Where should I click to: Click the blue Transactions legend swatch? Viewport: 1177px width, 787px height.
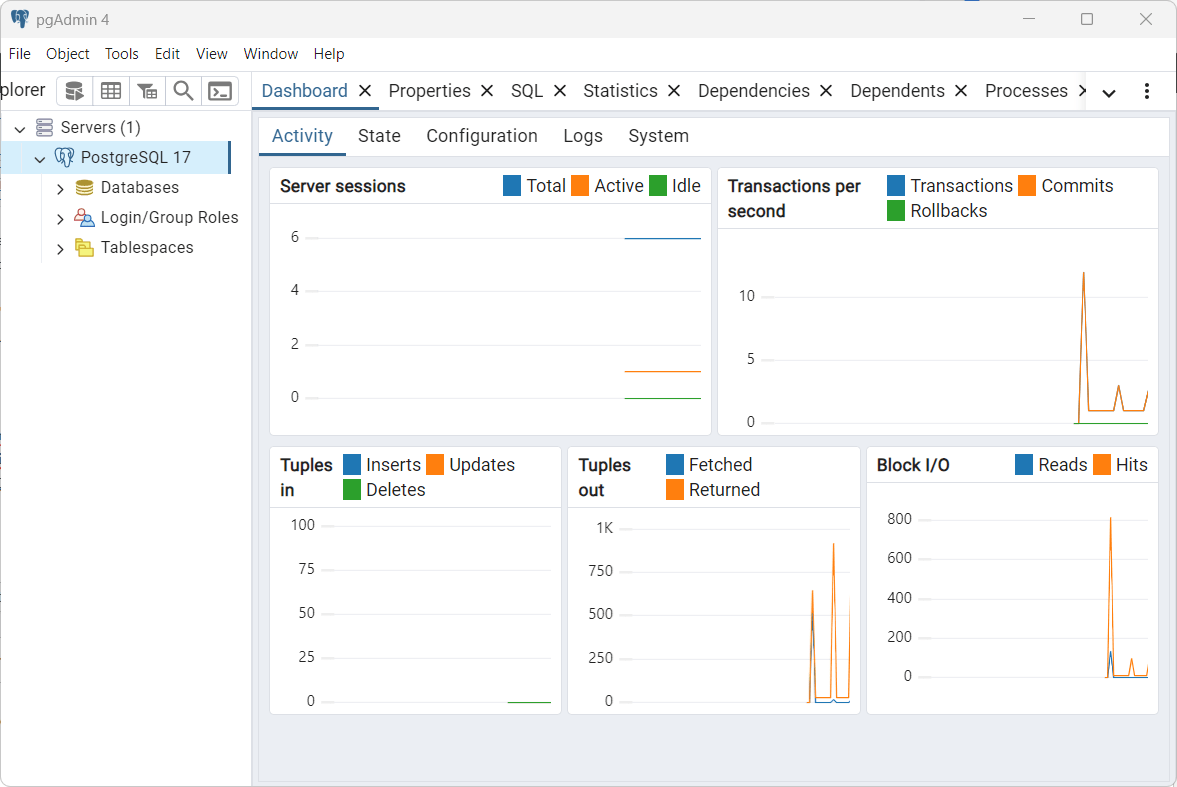pyautogui.click(x=896, y=185)
